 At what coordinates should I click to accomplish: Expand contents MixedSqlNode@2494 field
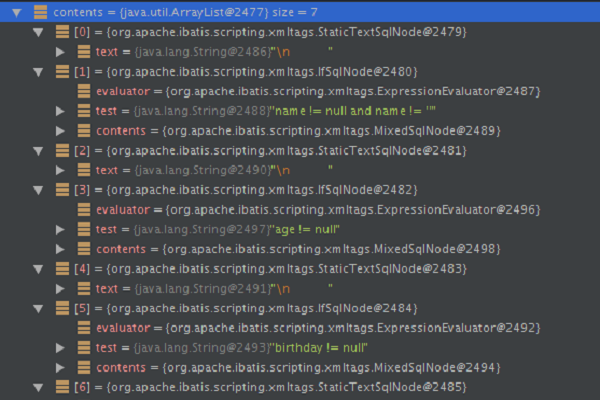60,368
